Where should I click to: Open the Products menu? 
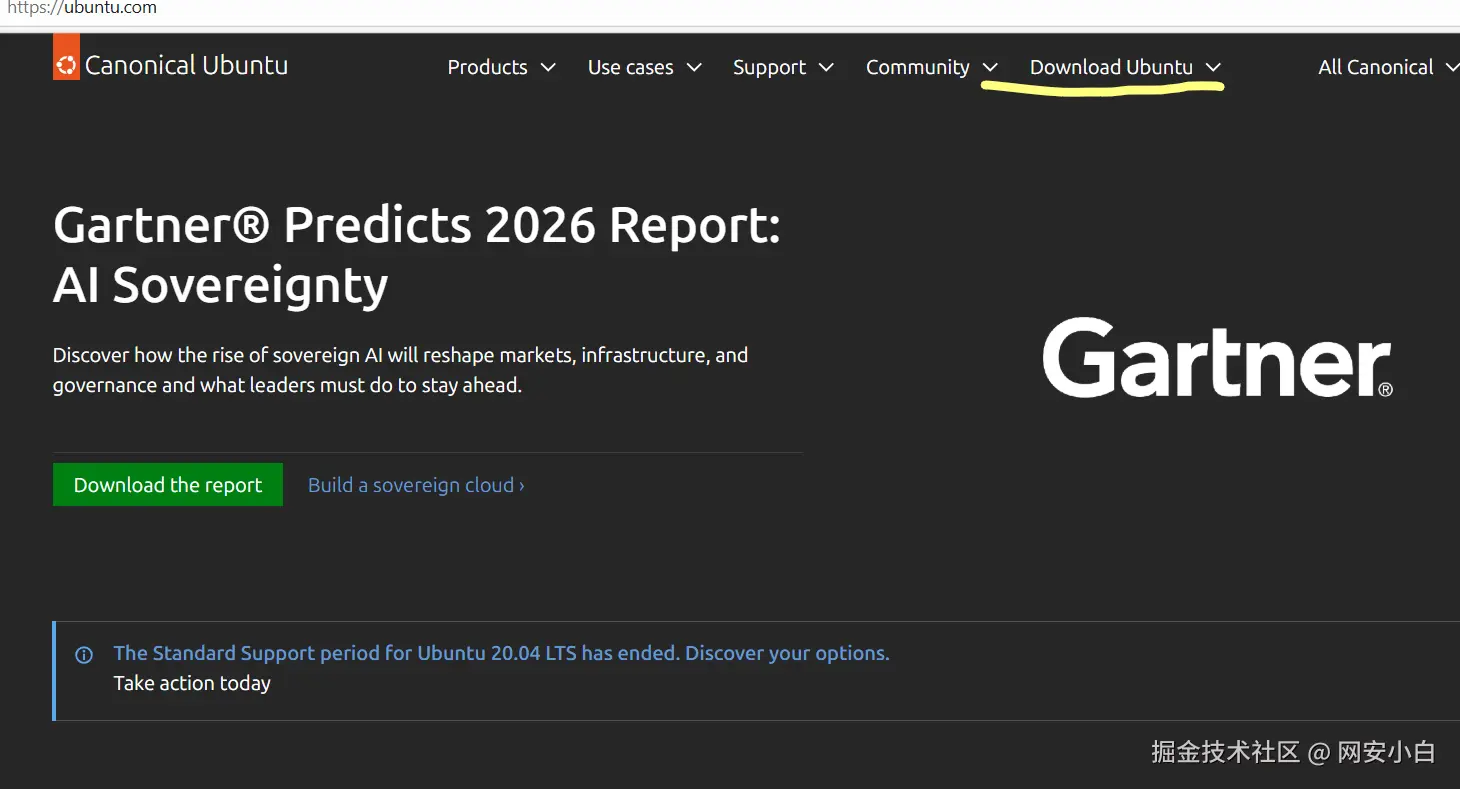click(x=501, y=67)
